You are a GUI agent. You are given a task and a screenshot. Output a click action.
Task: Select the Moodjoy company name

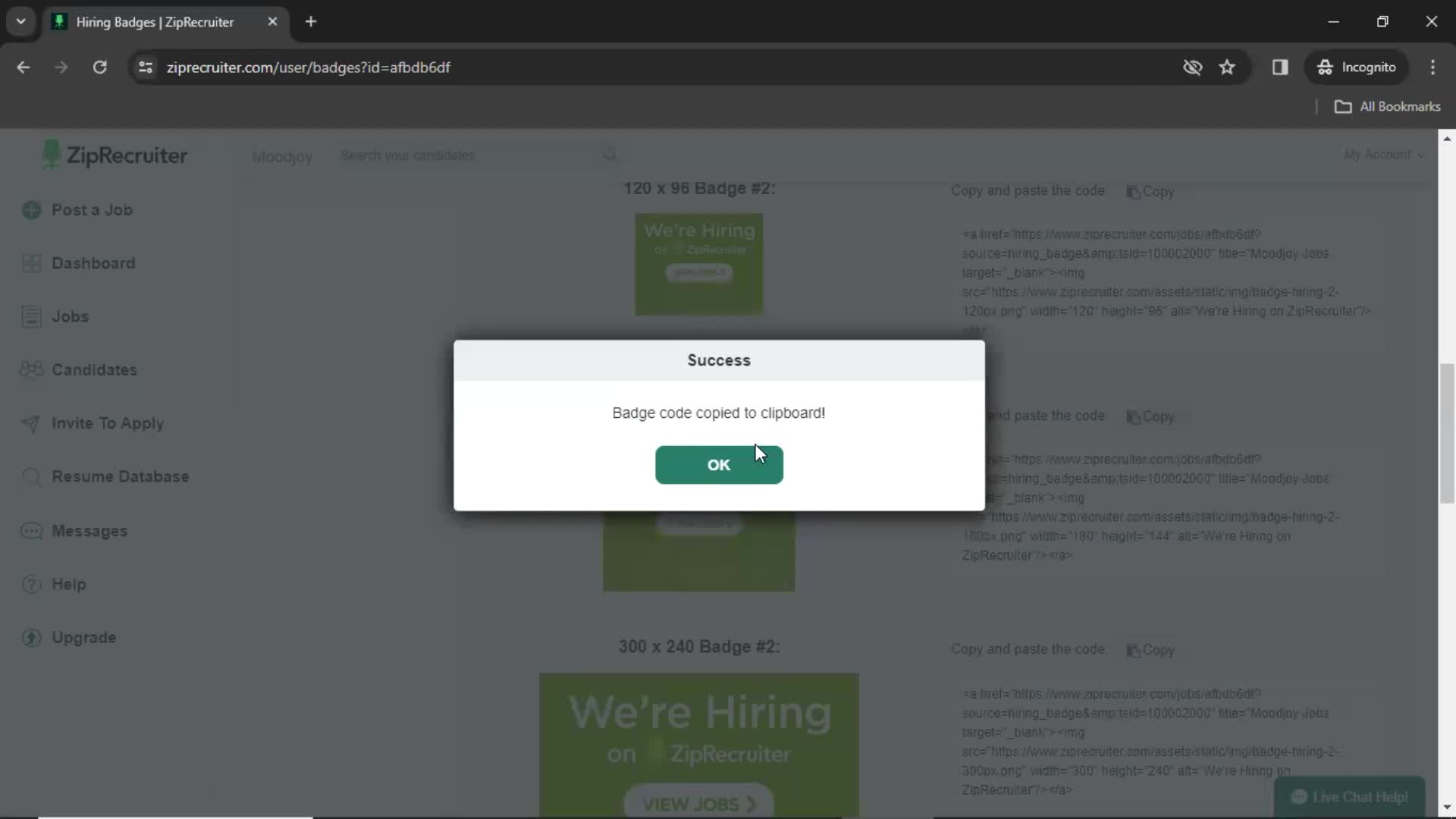point(282,157)
